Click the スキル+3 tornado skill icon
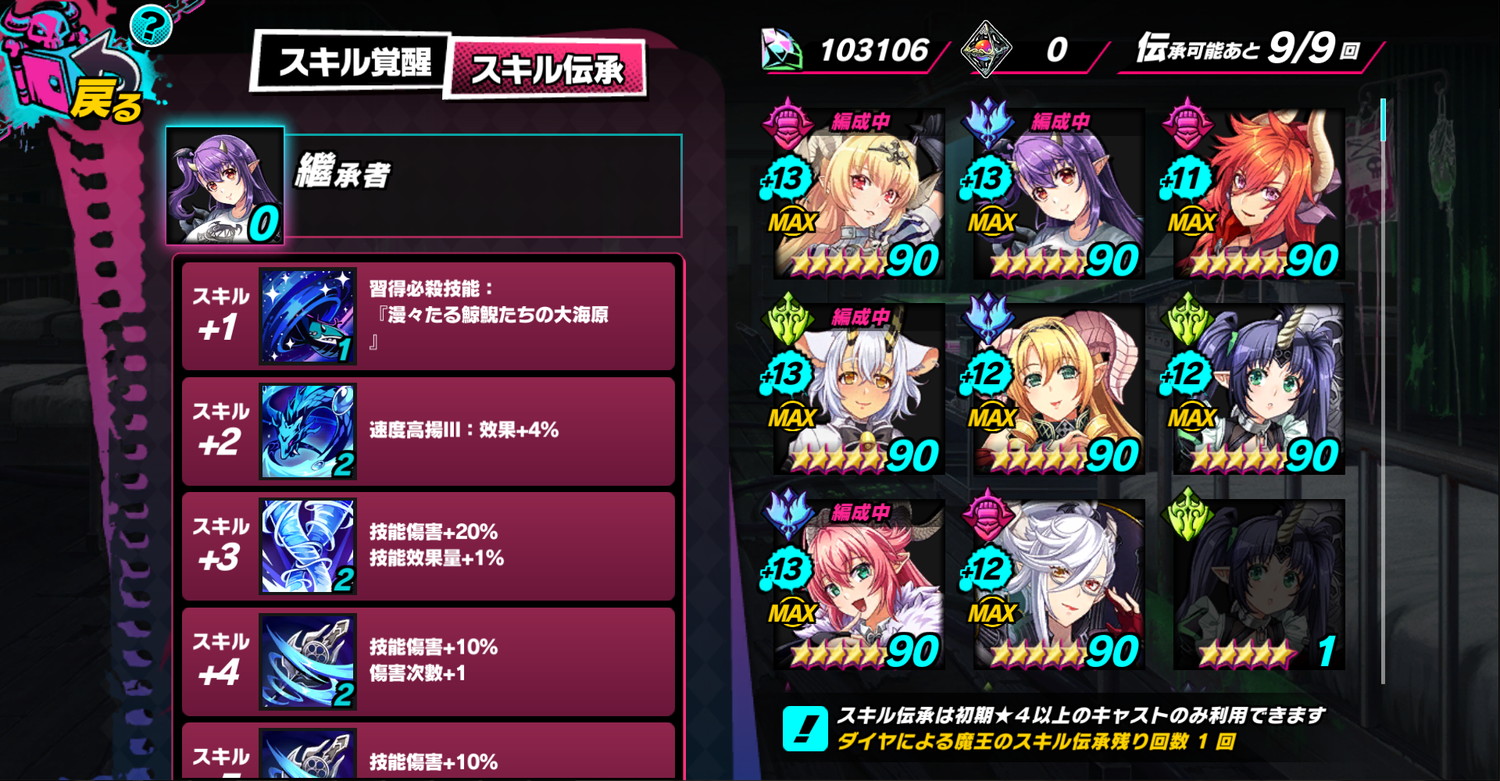This screenshot has height=781, width=1500. point(308,546)
